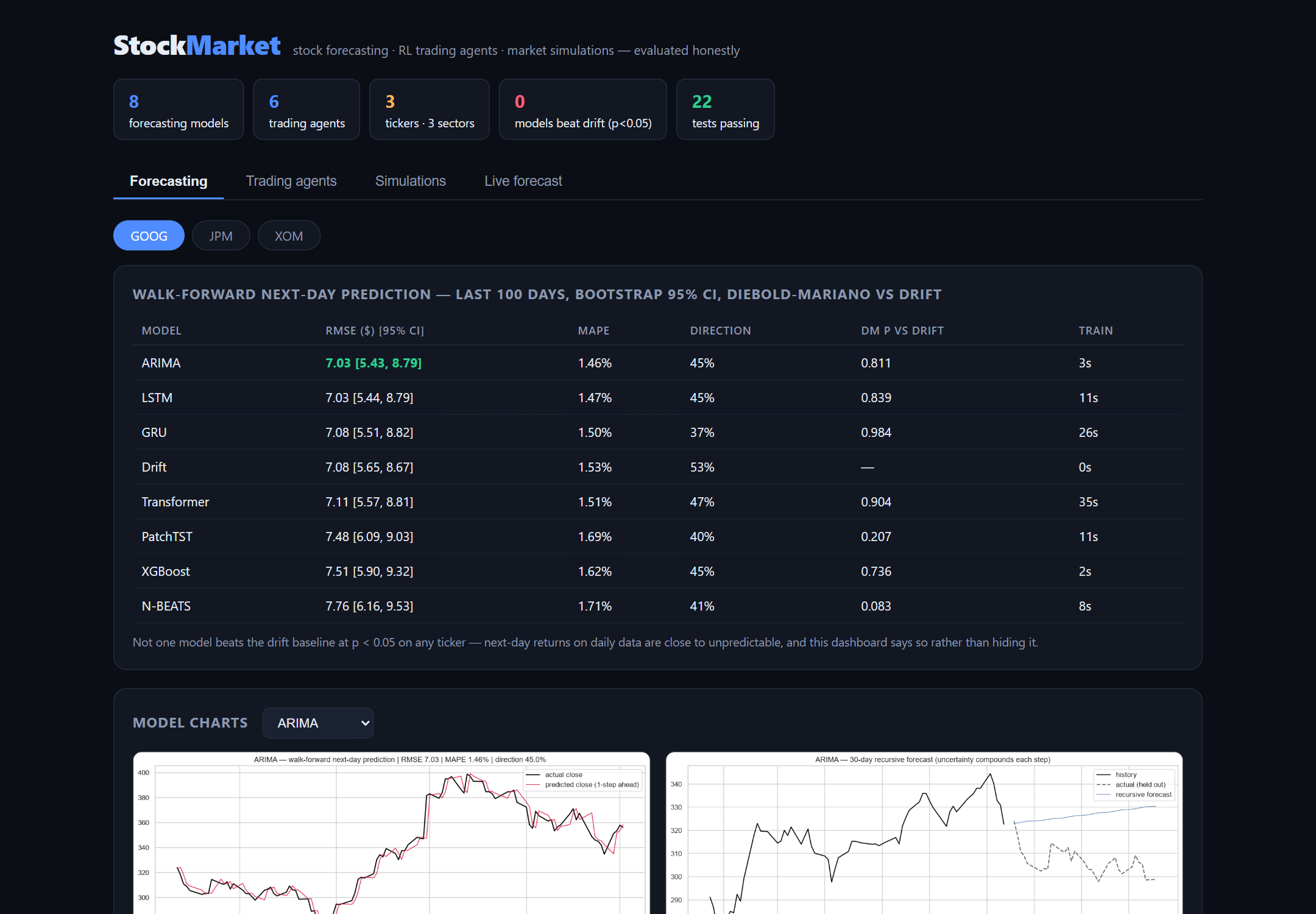
Task: Click the GRU row model name
Action: point(154,433)
